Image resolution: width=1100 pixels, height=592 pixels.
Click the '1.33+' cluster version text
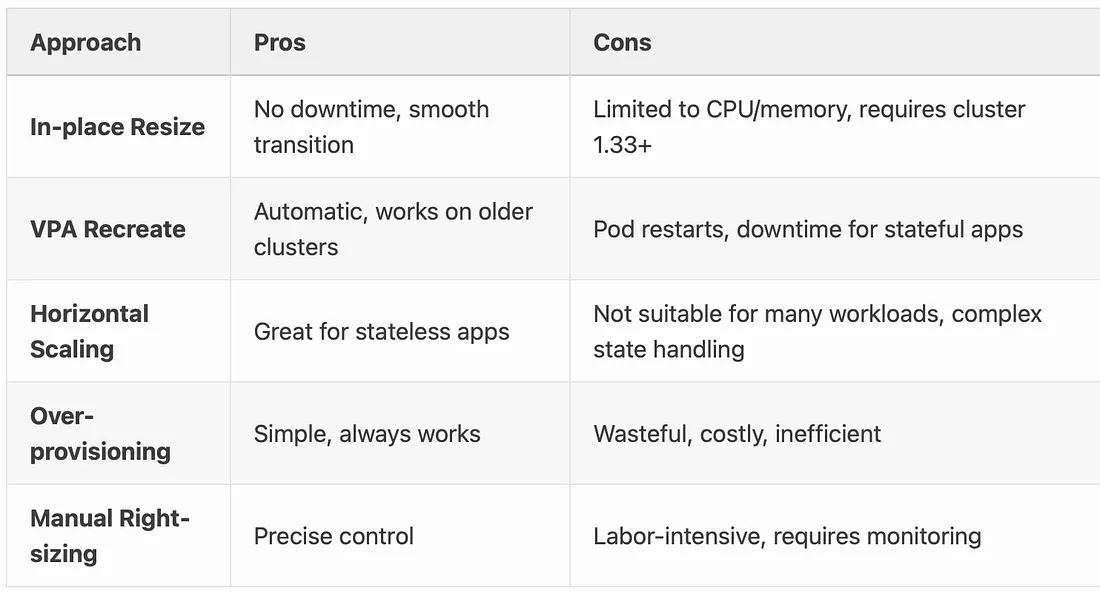coord(623,145)
